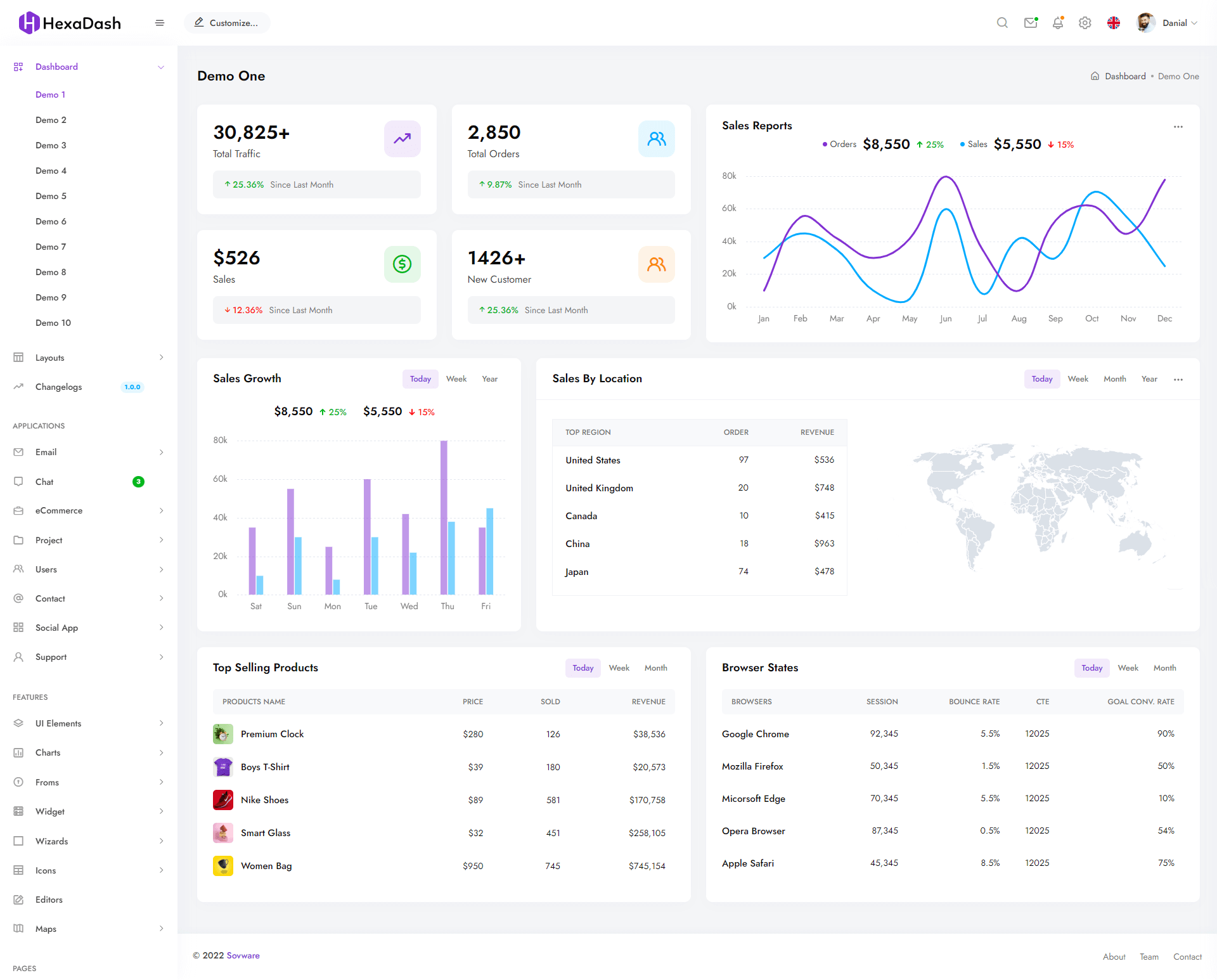The height and width of the screenshot is (980, 1217).
Task: Collapse the Dashboard menu chevron
Action: 161,67
